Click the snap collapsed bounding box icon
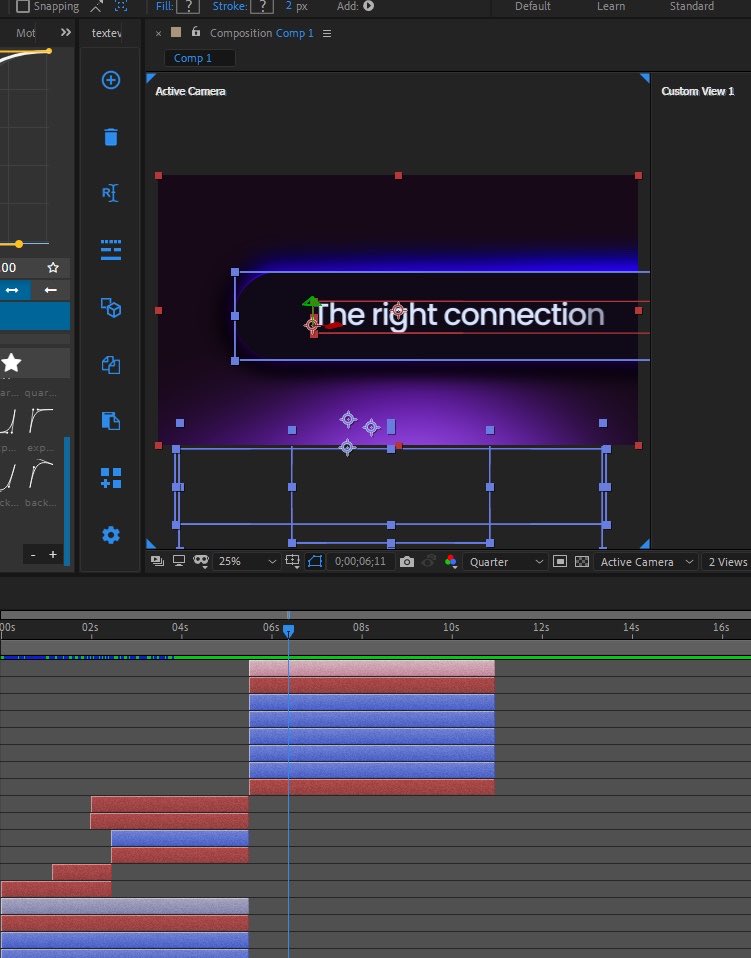This screenshot has width=751, height=958. 121,6
